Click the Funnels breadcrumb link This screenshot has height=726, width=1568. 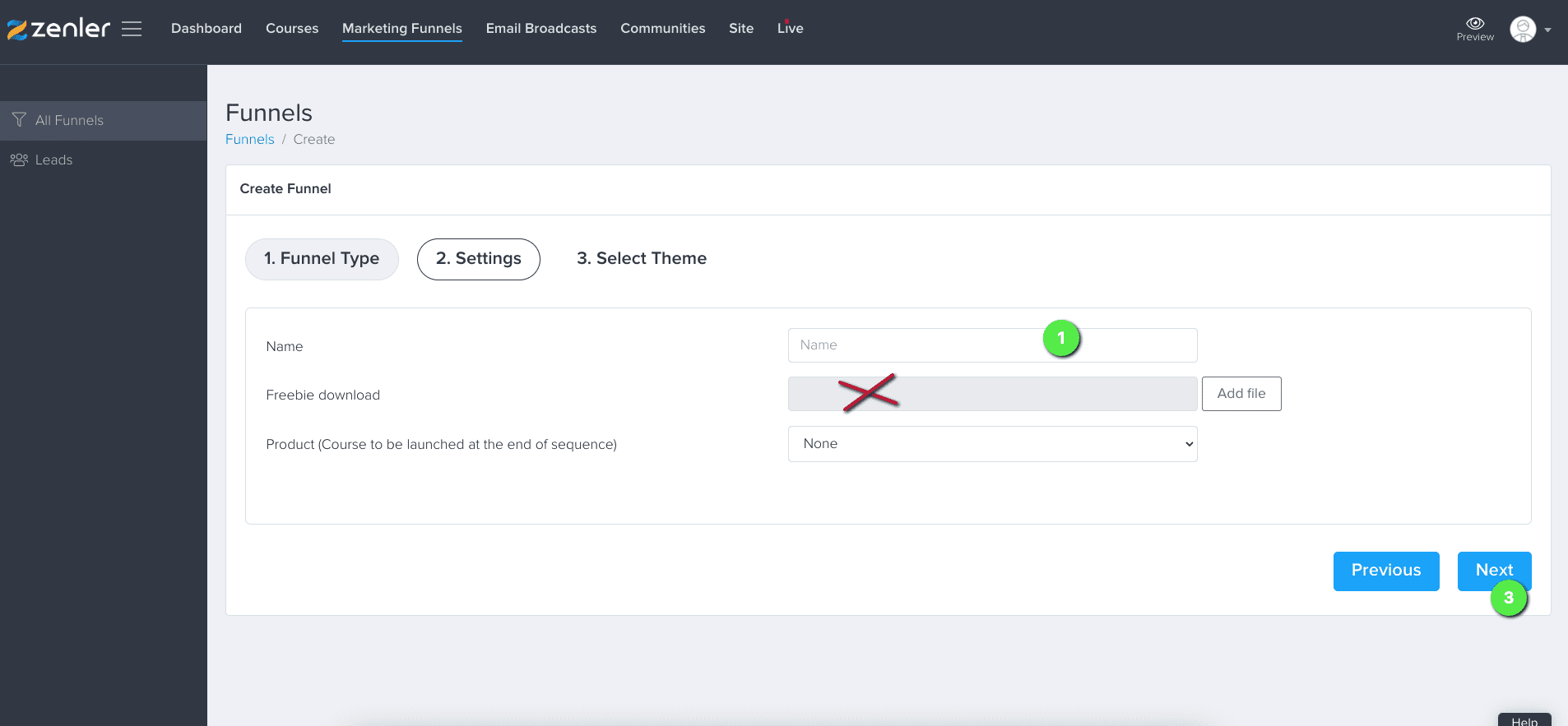pos(249,139)
